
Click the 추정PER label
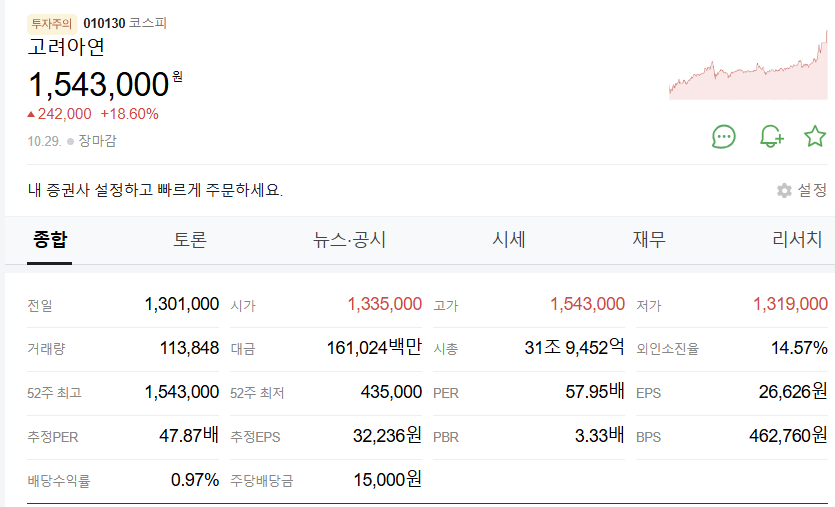pyautogui.click(x=52, y=437)
